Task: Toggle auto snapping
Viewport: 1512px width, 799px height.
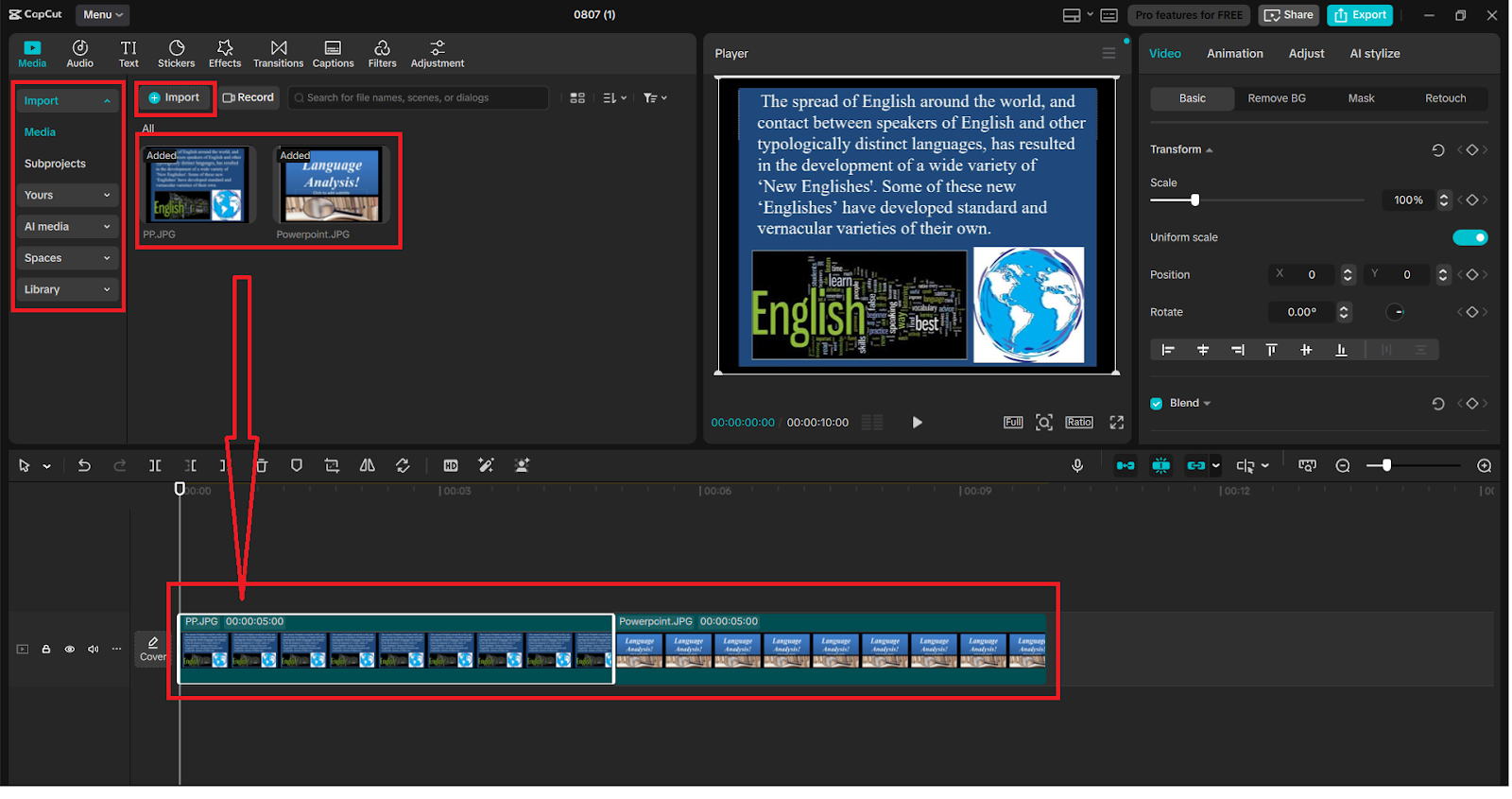Action: point(1161,465)
